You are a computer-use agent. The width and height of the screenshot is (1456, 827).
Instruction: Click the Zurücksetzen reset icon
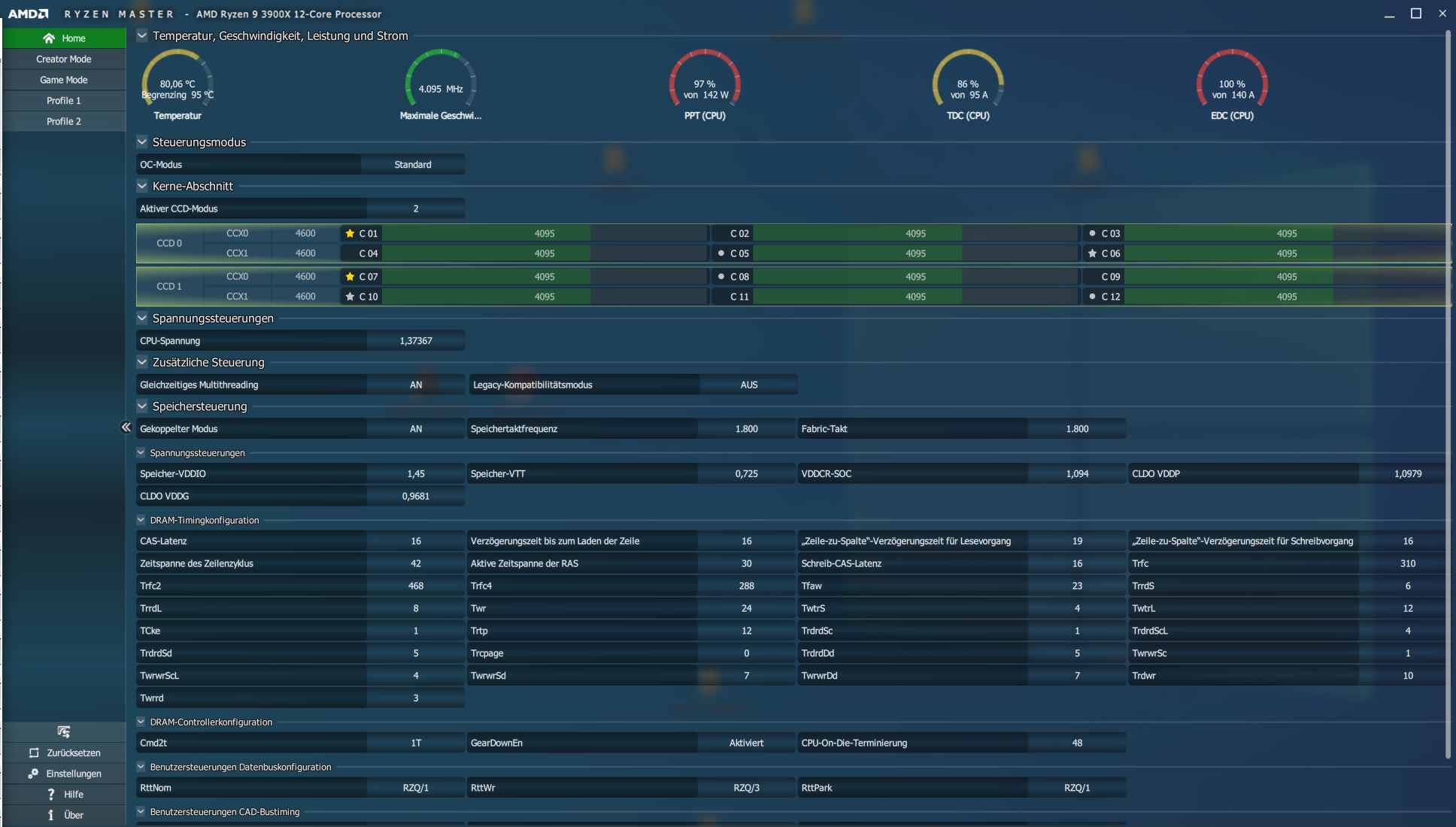[34, 753]
